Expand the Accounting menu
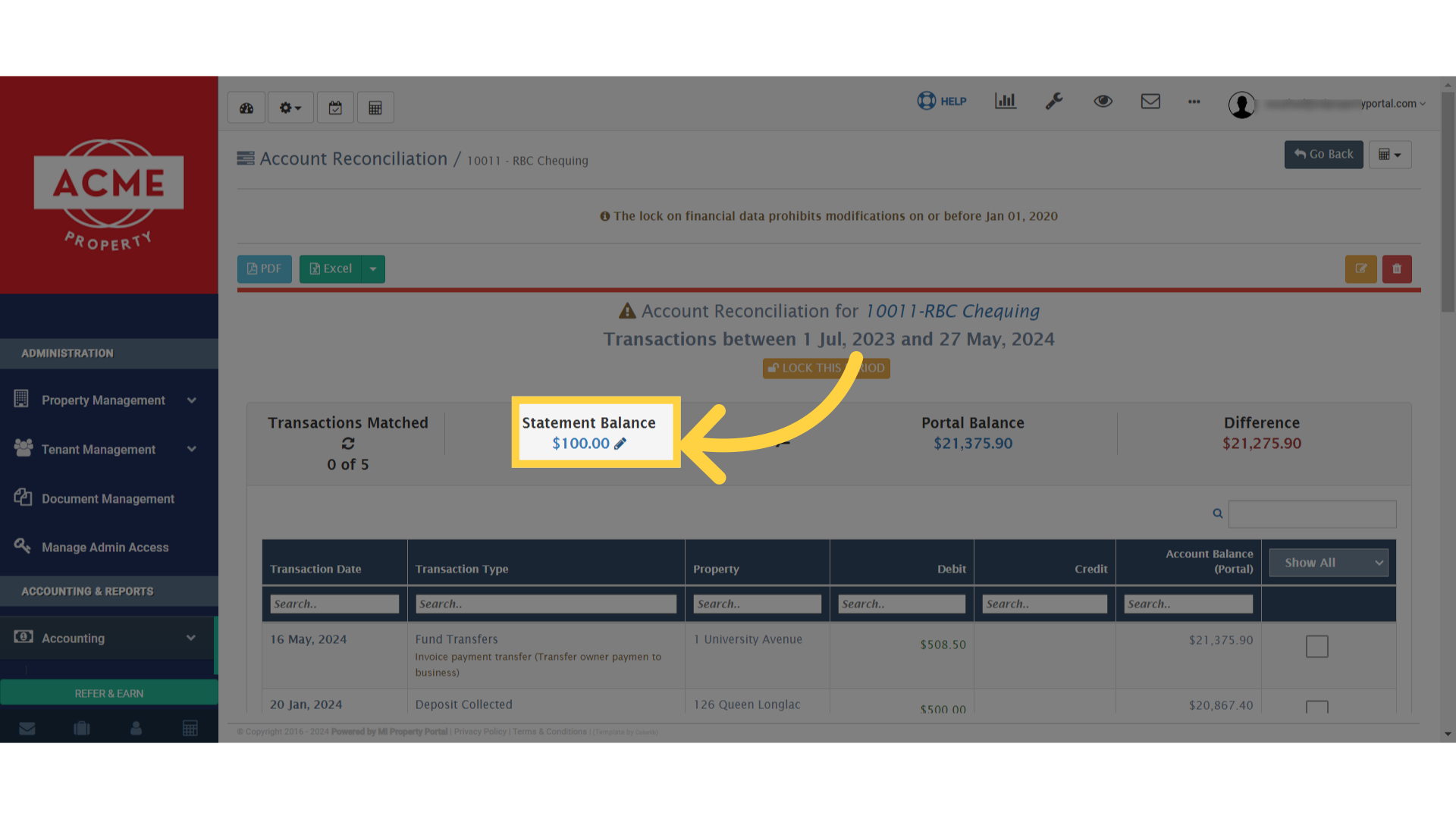Viewport: 1456px width, 819px height. (x=109, y=639)
